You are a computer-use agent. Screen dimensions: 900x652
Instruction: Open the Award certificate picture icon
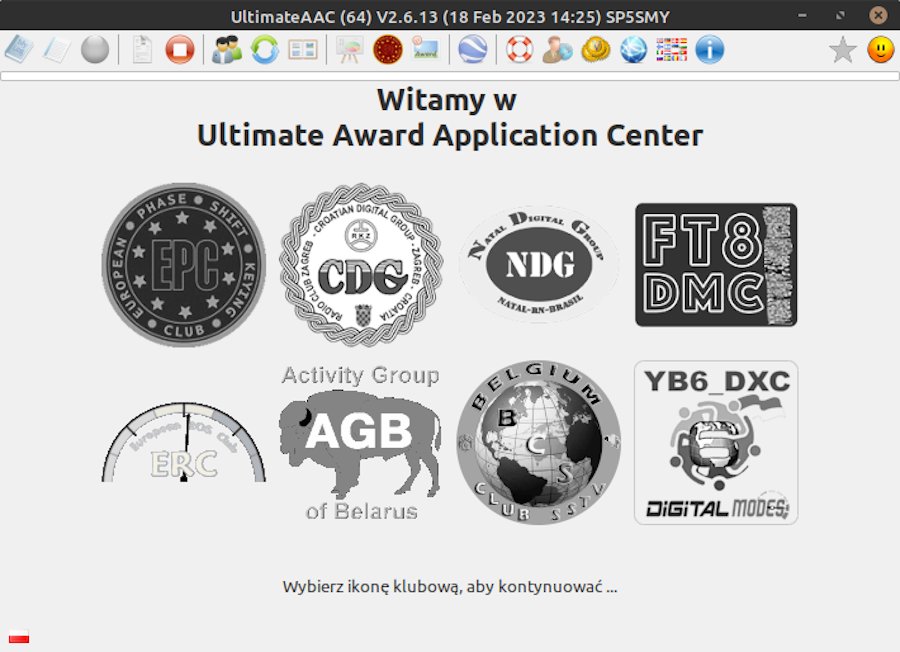426,49
